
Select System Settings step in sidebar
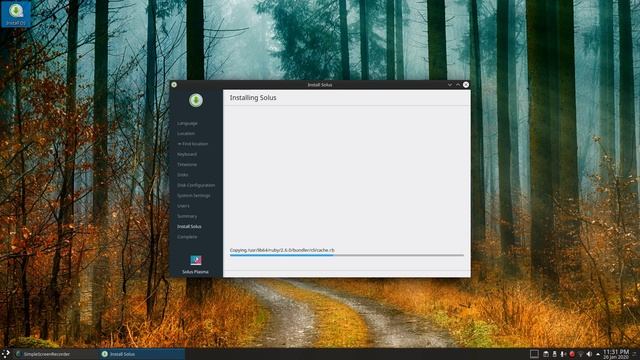(x=194, y=196)
